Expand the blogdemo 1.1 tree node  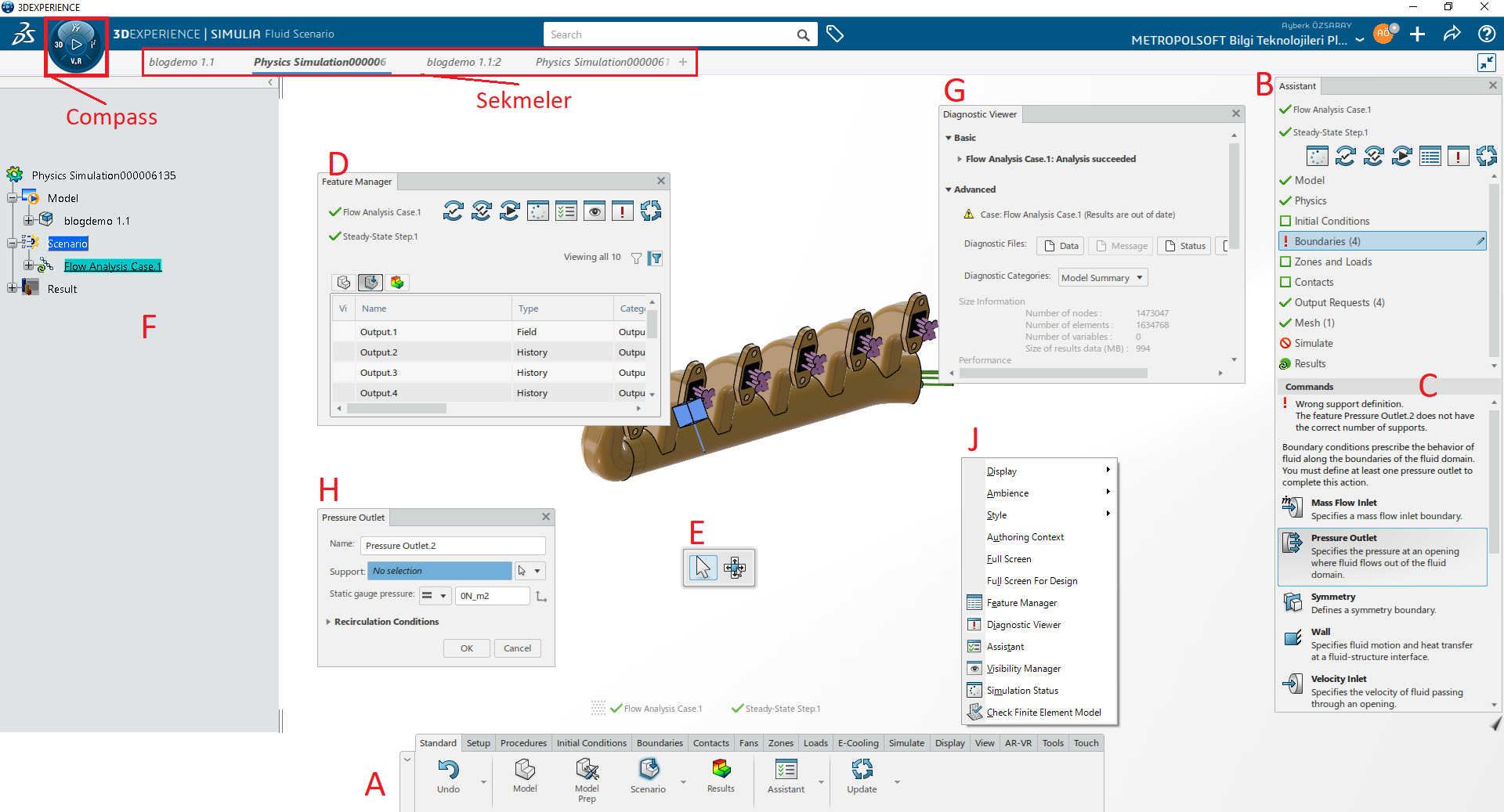[29, 221]
